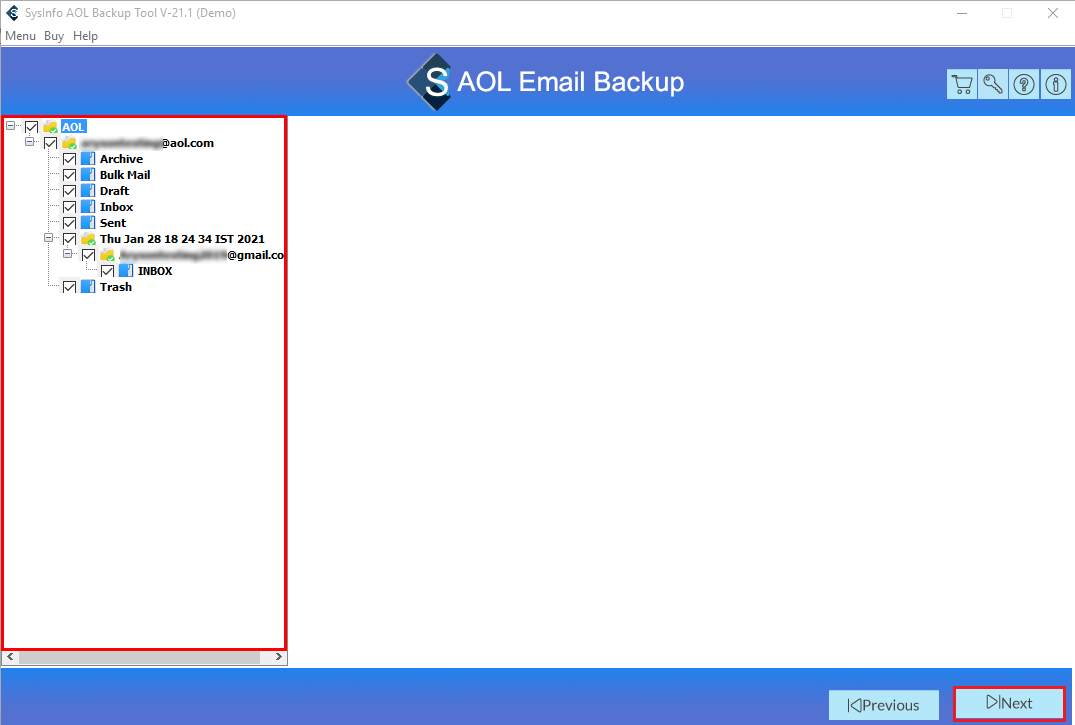Open the Menu menu
Screen dimensions: 1075x725
[21, 36]
